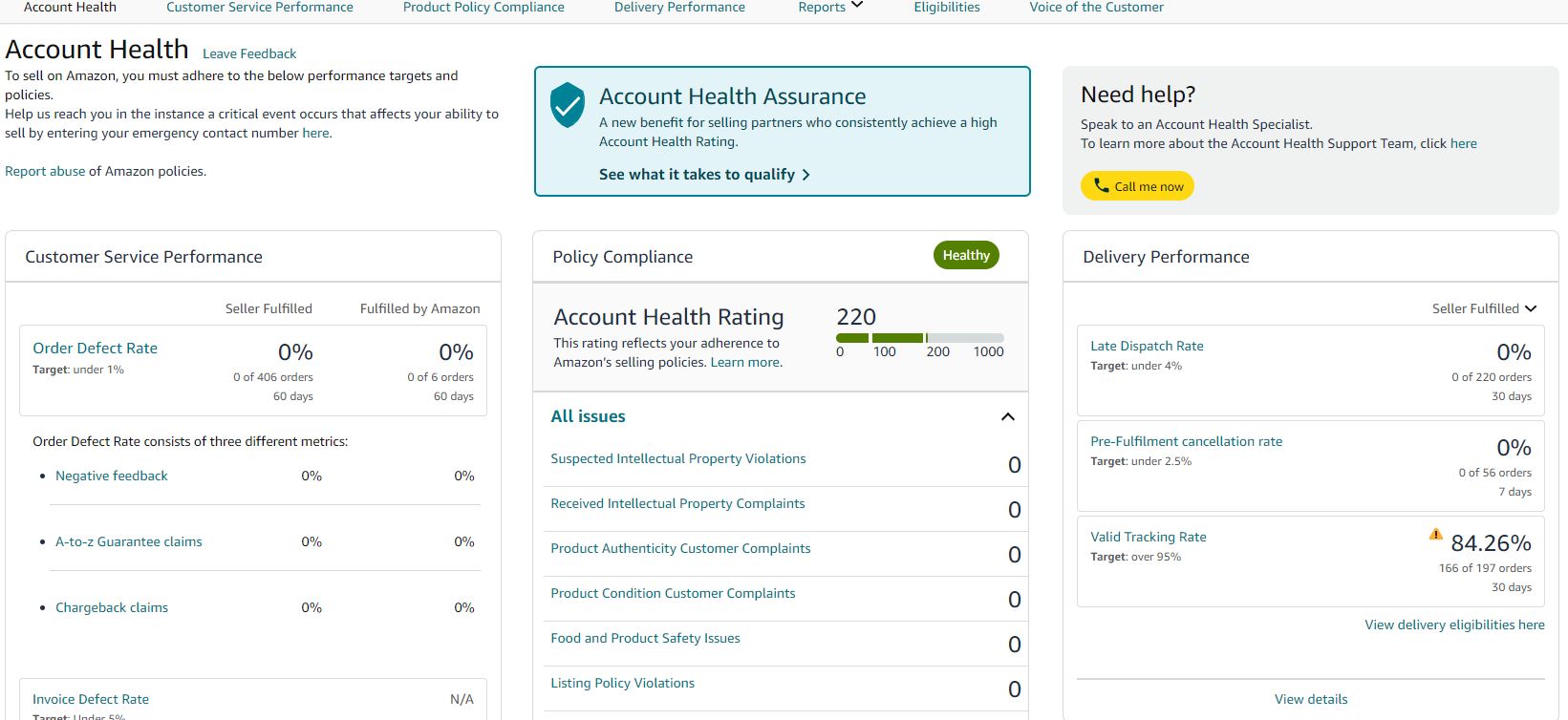
Task: Click the '0 of 6 orders' text
Action: [440, 377]
